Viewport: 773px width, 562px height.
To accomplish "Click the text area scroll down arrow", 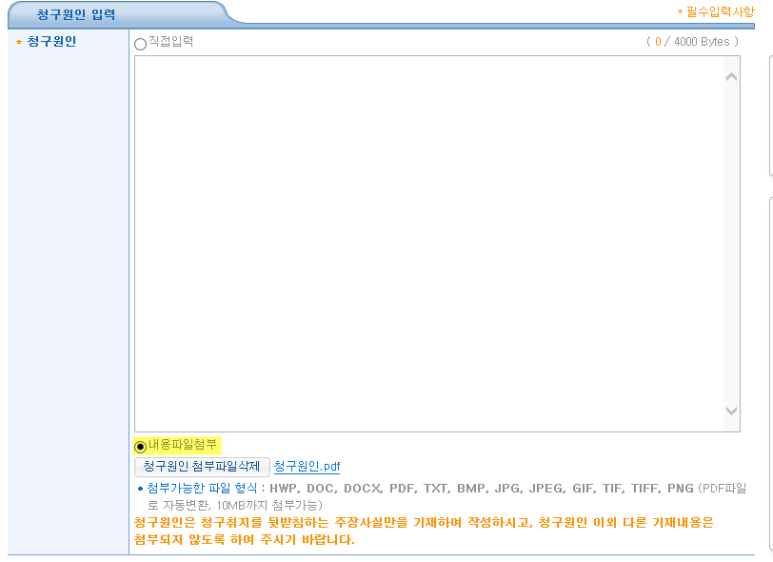I will tap(732, 411).
